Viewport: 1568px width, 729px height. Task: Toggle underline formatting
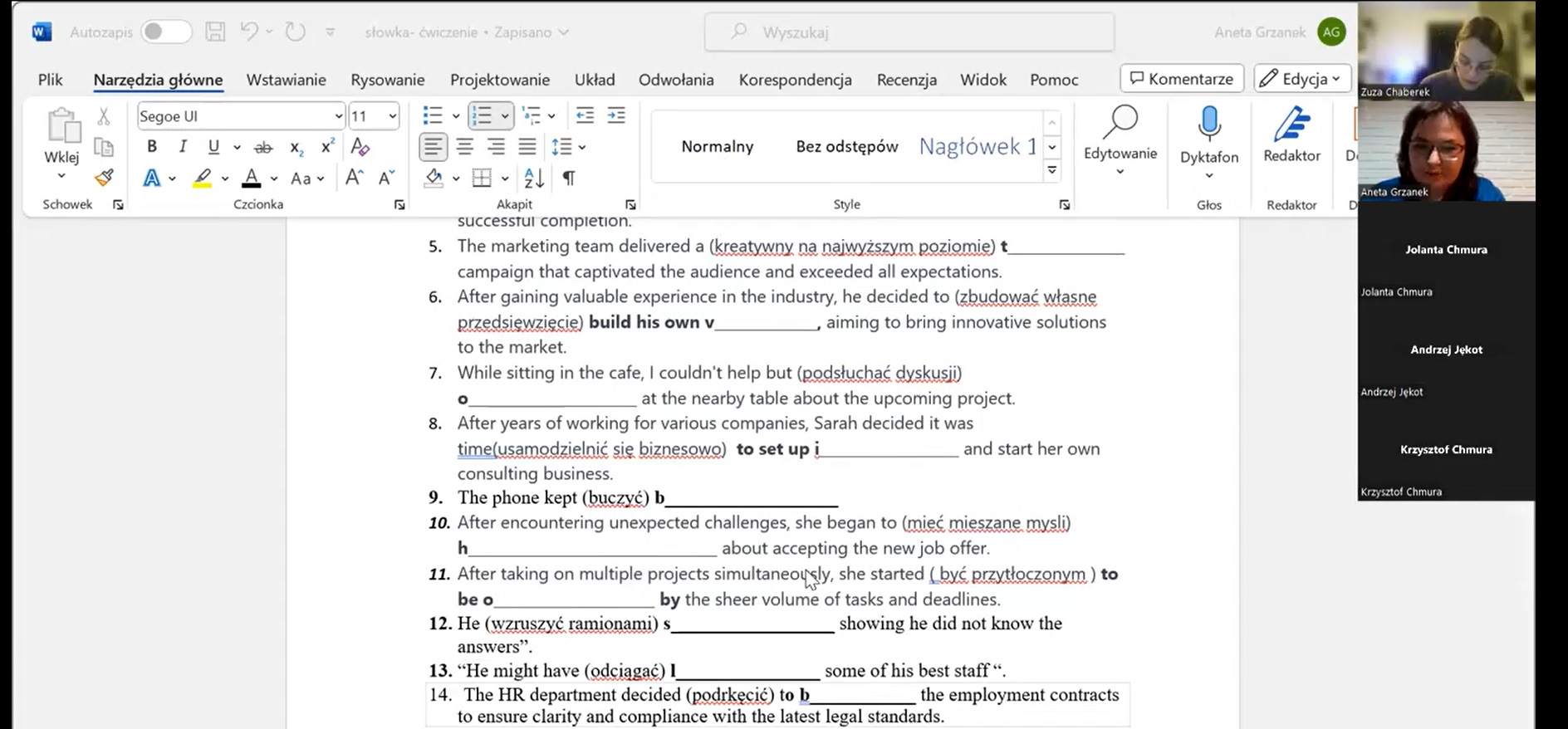tap(213, 147)
